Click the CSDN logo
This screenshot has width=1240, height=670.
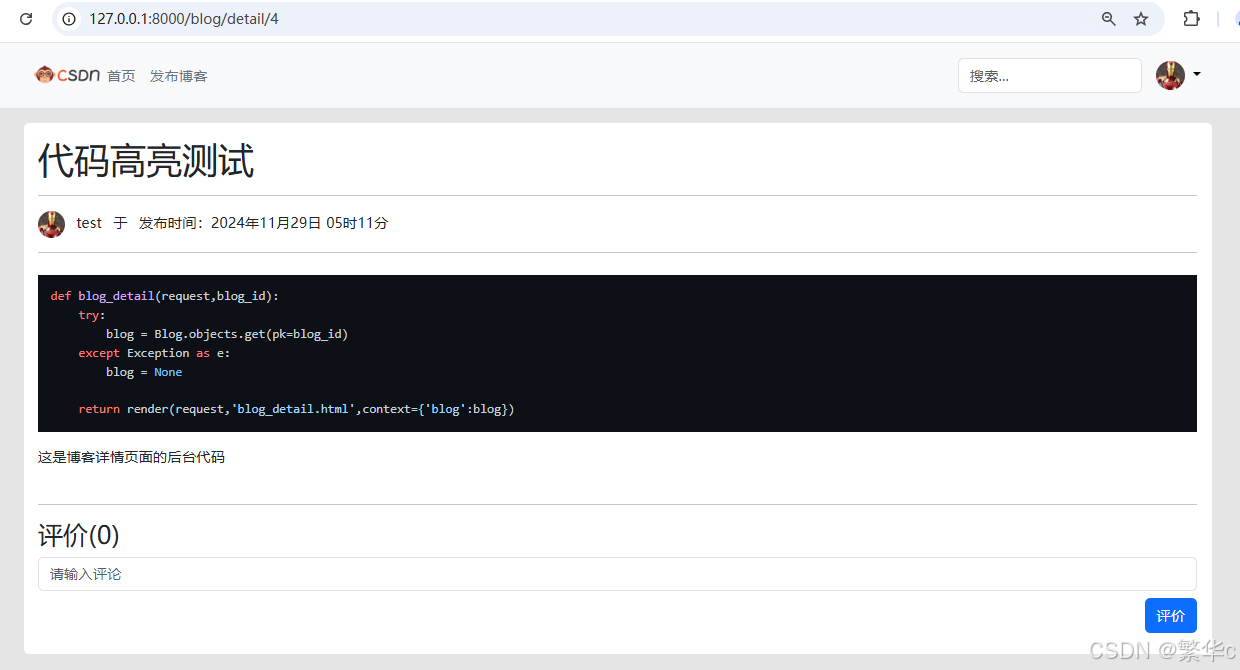66,75
